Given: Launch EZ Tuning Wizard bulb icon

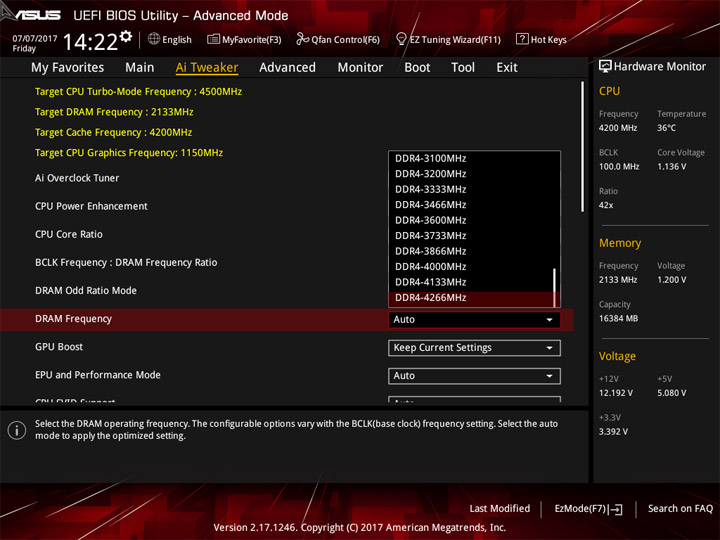Looking at the screenshot, I should (x=401, y=39).
